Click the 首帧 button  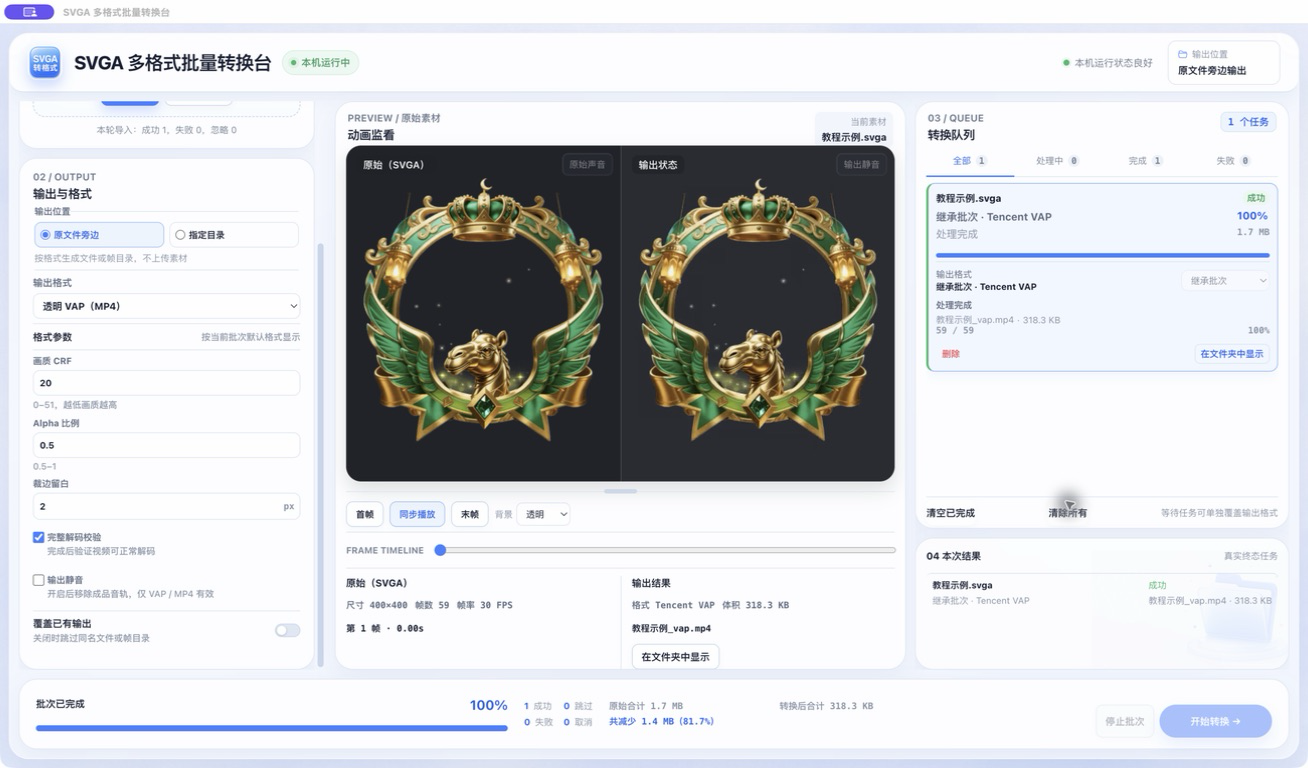(365, 514)
